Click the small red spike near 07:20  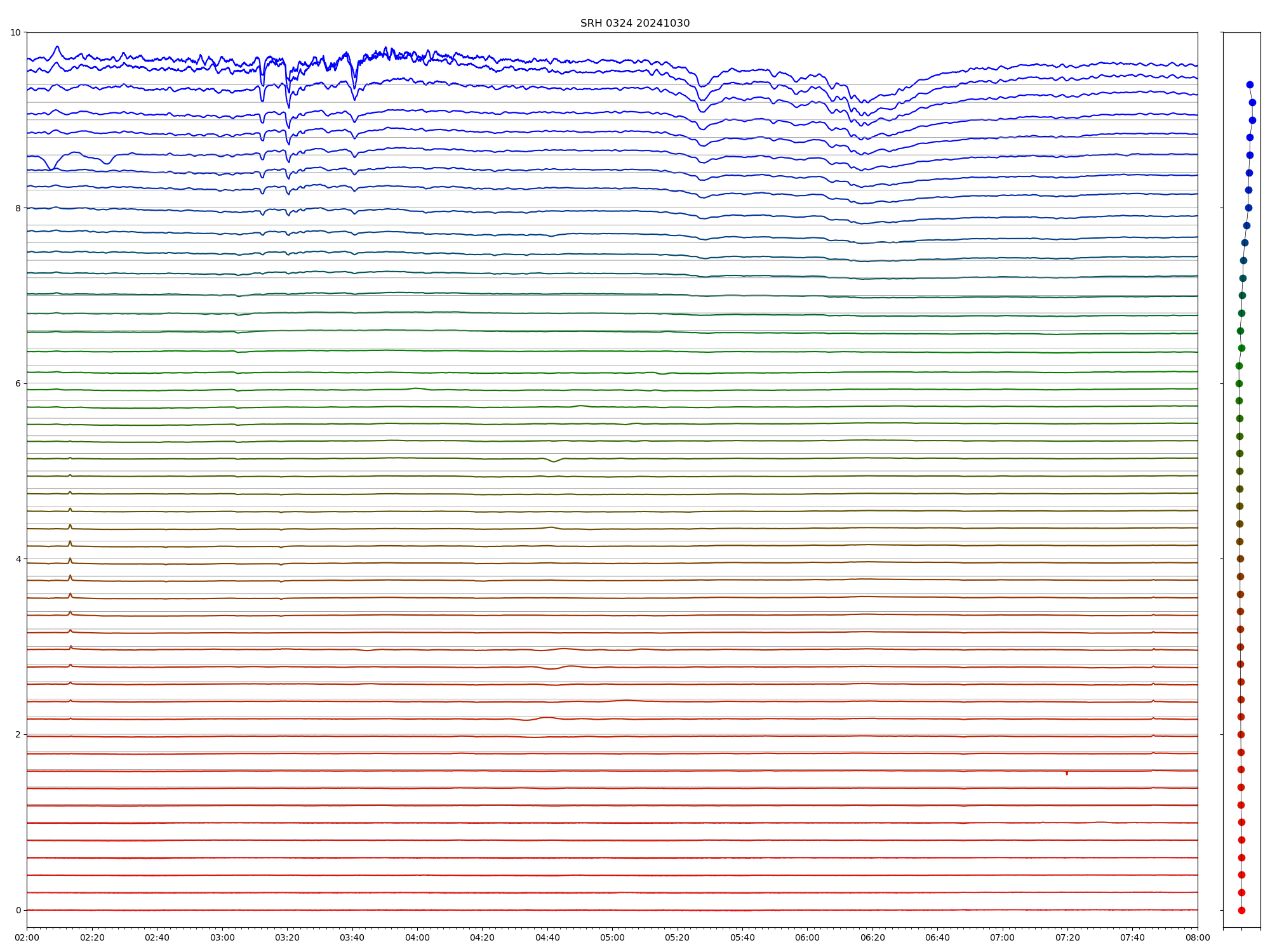[1067, 773]
